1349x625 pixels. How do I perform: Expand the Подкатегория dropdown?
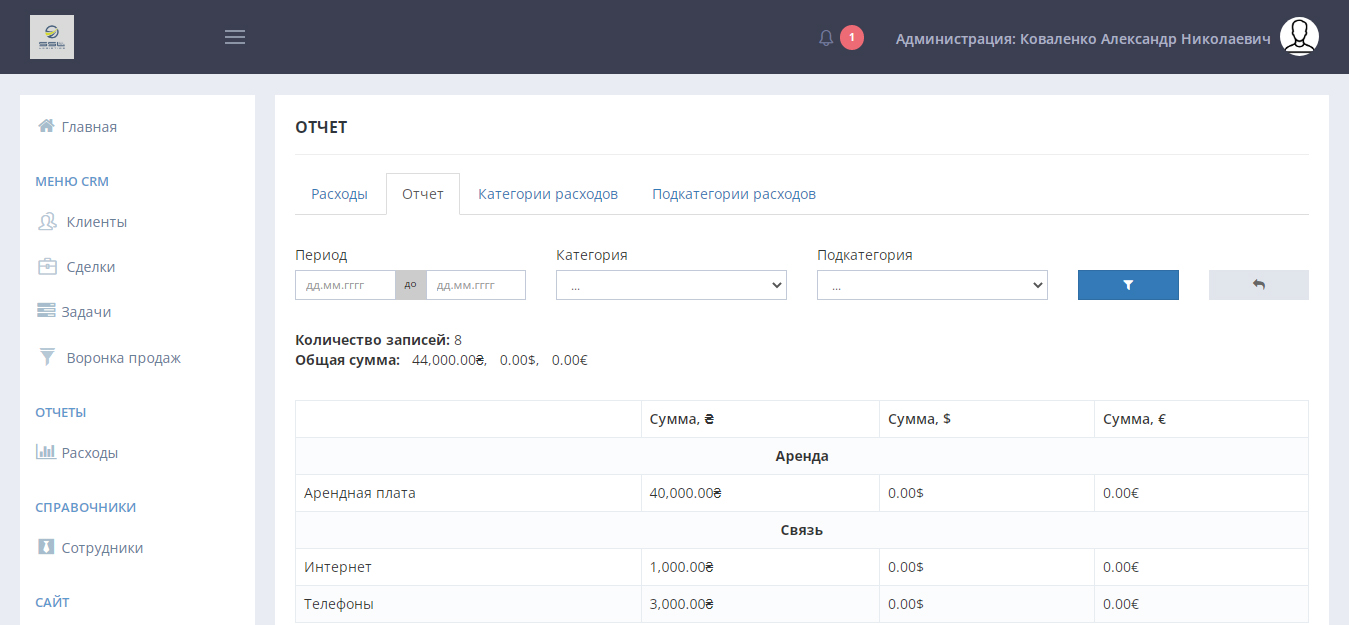click(932, 286)
